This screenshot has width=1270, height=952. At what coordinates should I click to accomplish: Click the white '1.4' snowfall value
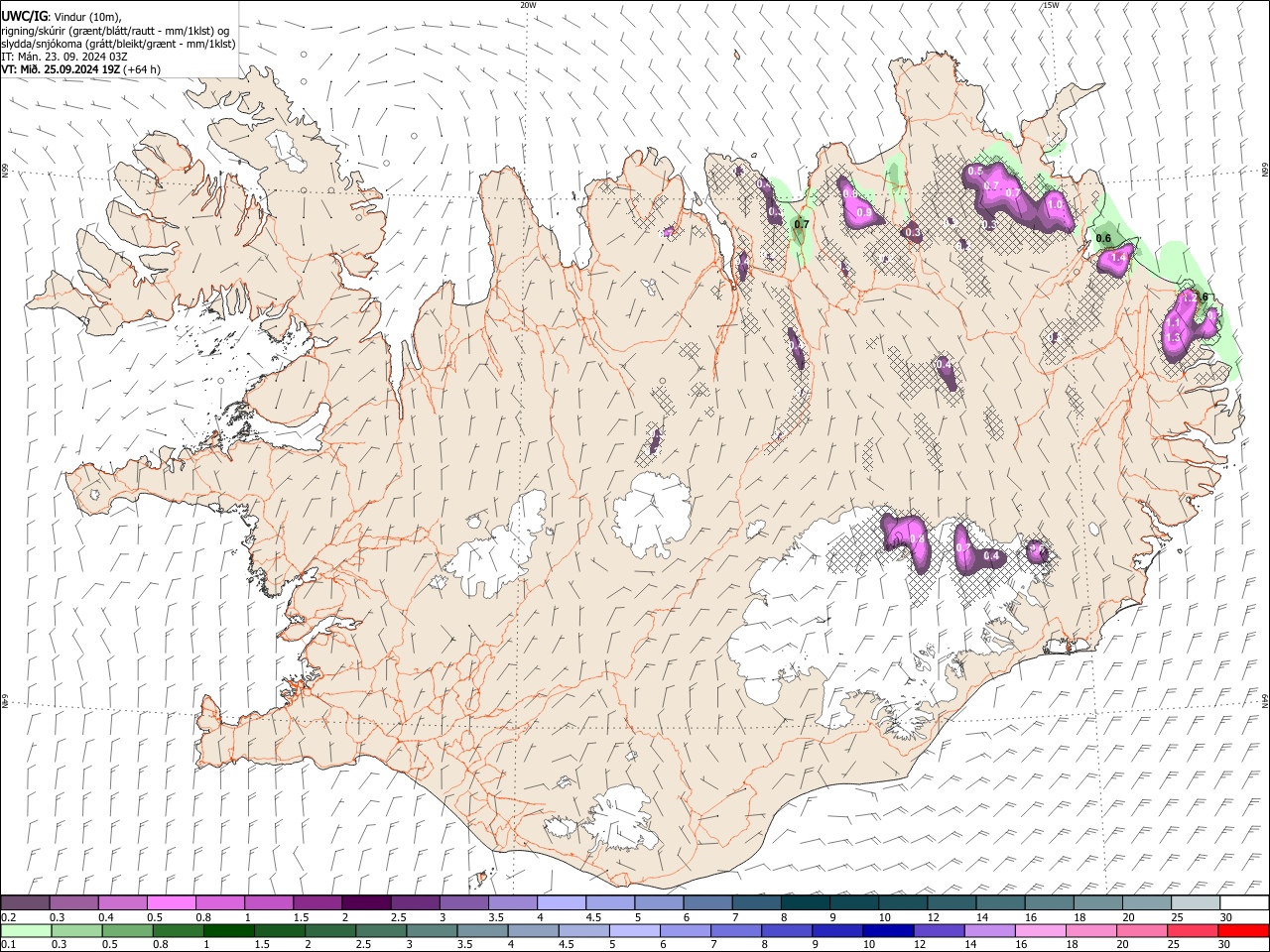1120,258
